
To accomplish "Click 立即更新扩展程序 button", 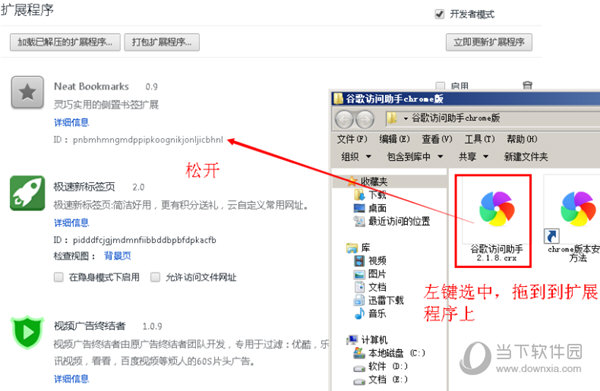I will coord(489,42).
